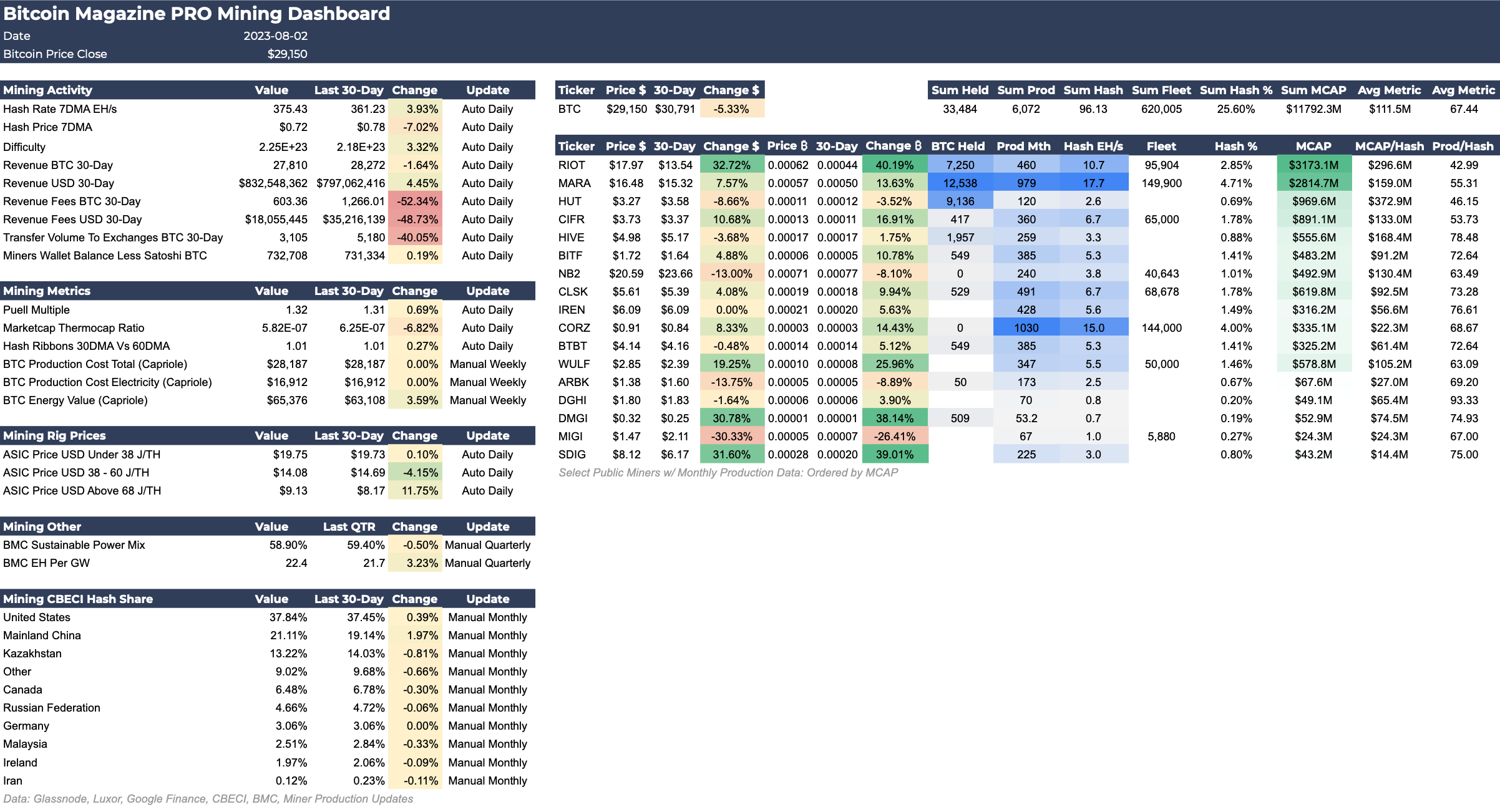The image size is (1500, 812).
Task: Click SDIG Change ₿ value 39.01%
Action: pyautogui.click(x=895, y=455)
